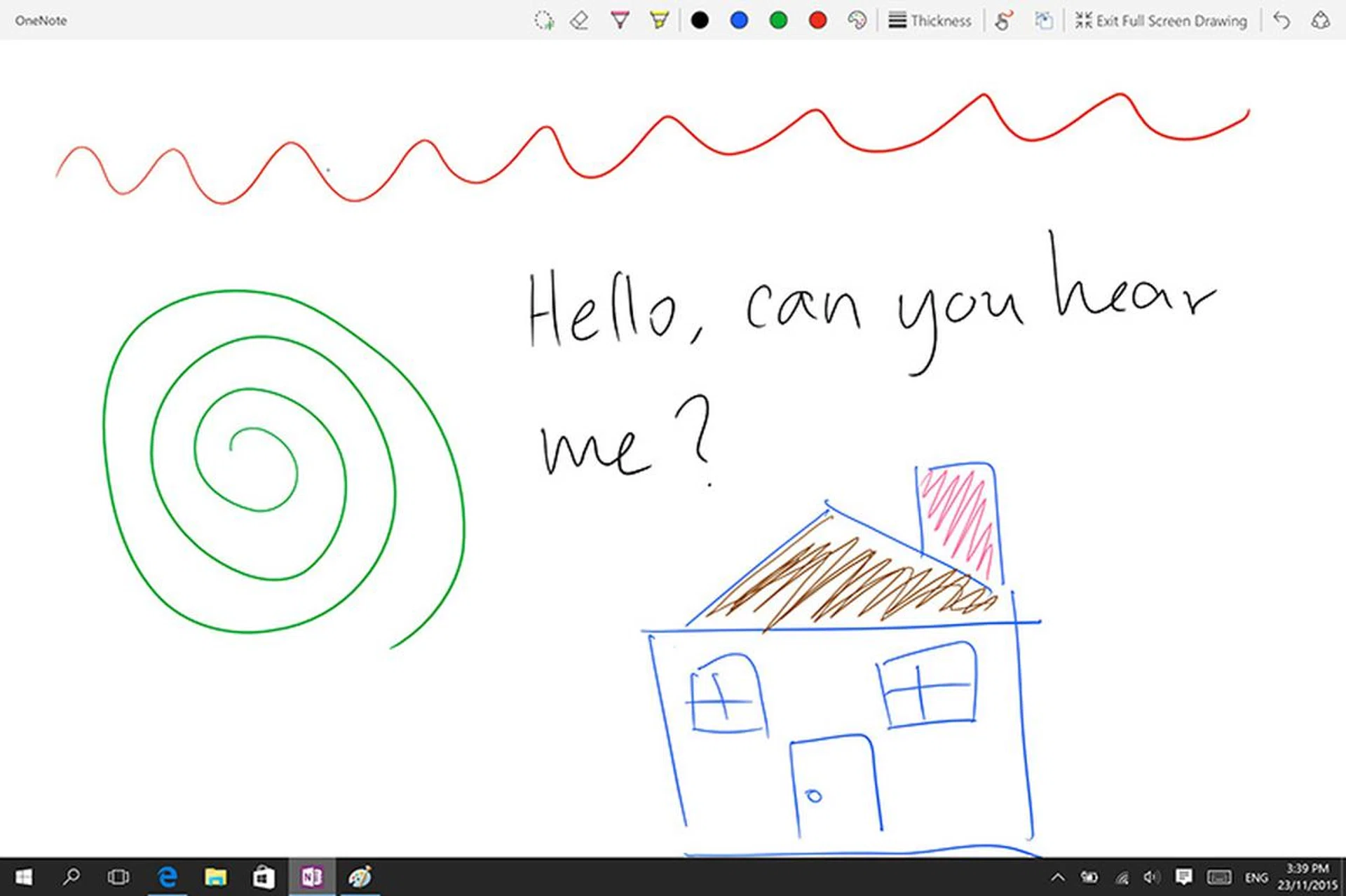The height and width of the screenshot is (896, 1346).
Task: Click Exit Full Screen Drawing
Action: [1162, 20]
